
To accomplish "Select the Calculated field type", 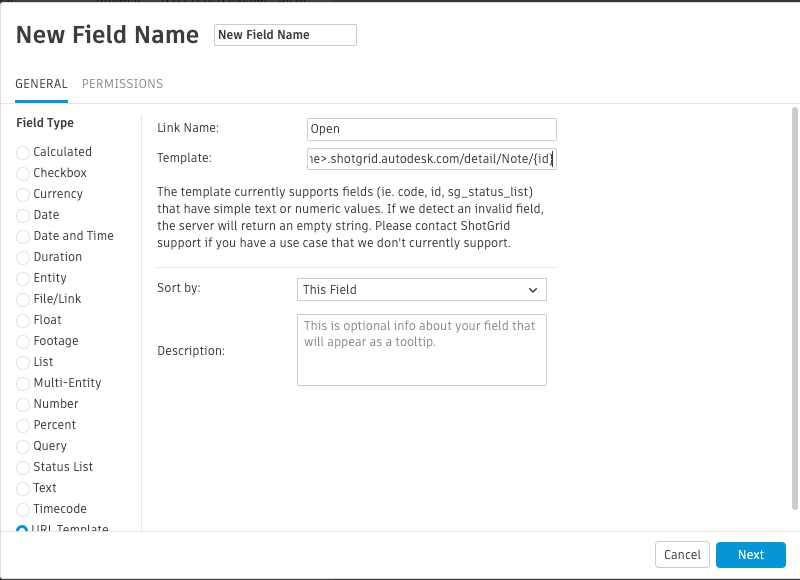I will [x=21, y=152].
